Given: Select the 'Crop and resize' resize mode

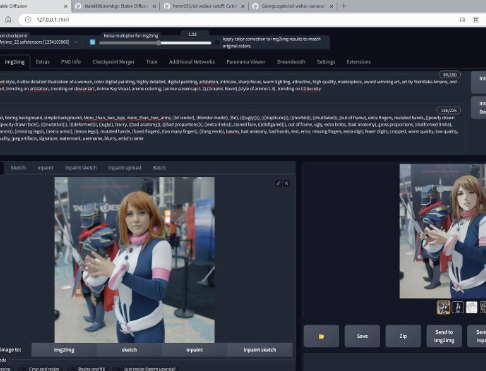Looking at the screenshot, I should (40, 369).
